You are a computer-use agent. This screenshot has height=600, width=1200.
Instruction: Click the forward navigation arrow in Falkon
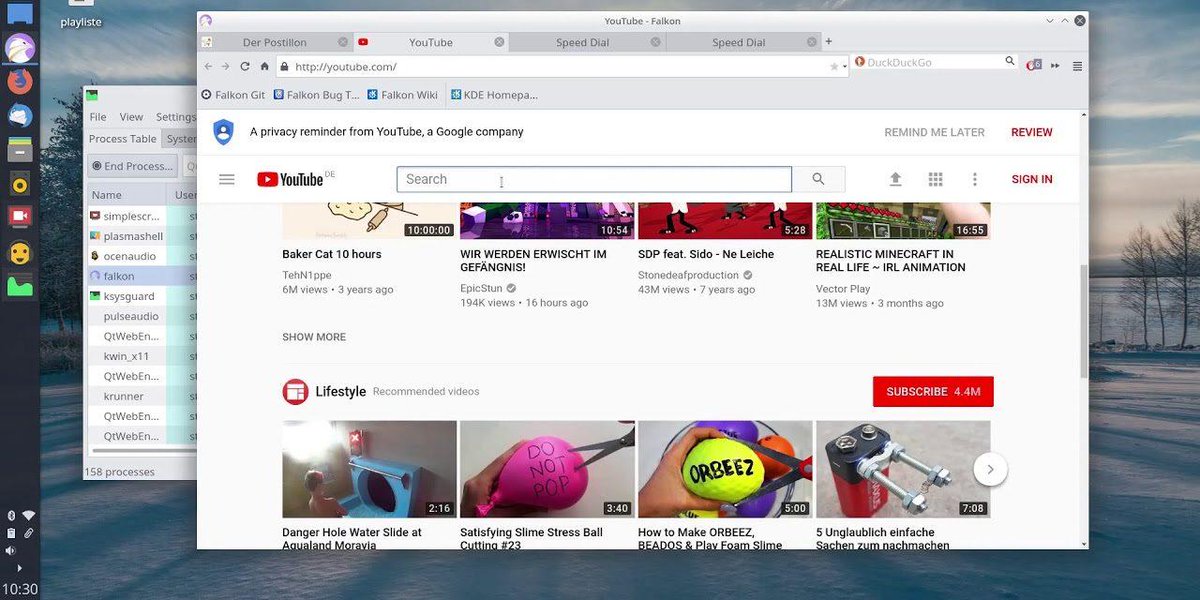[x=226, y=67]
